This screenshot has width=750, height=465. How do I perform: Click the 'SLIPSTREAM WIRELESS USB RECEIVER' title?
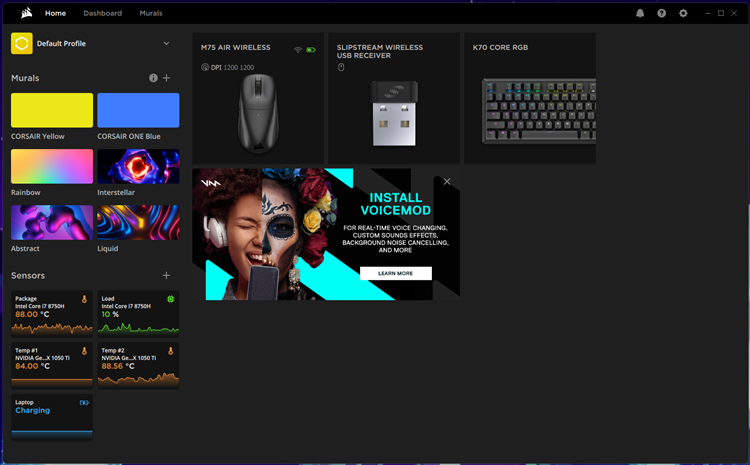pyautogui.click(x=380, y=51)
